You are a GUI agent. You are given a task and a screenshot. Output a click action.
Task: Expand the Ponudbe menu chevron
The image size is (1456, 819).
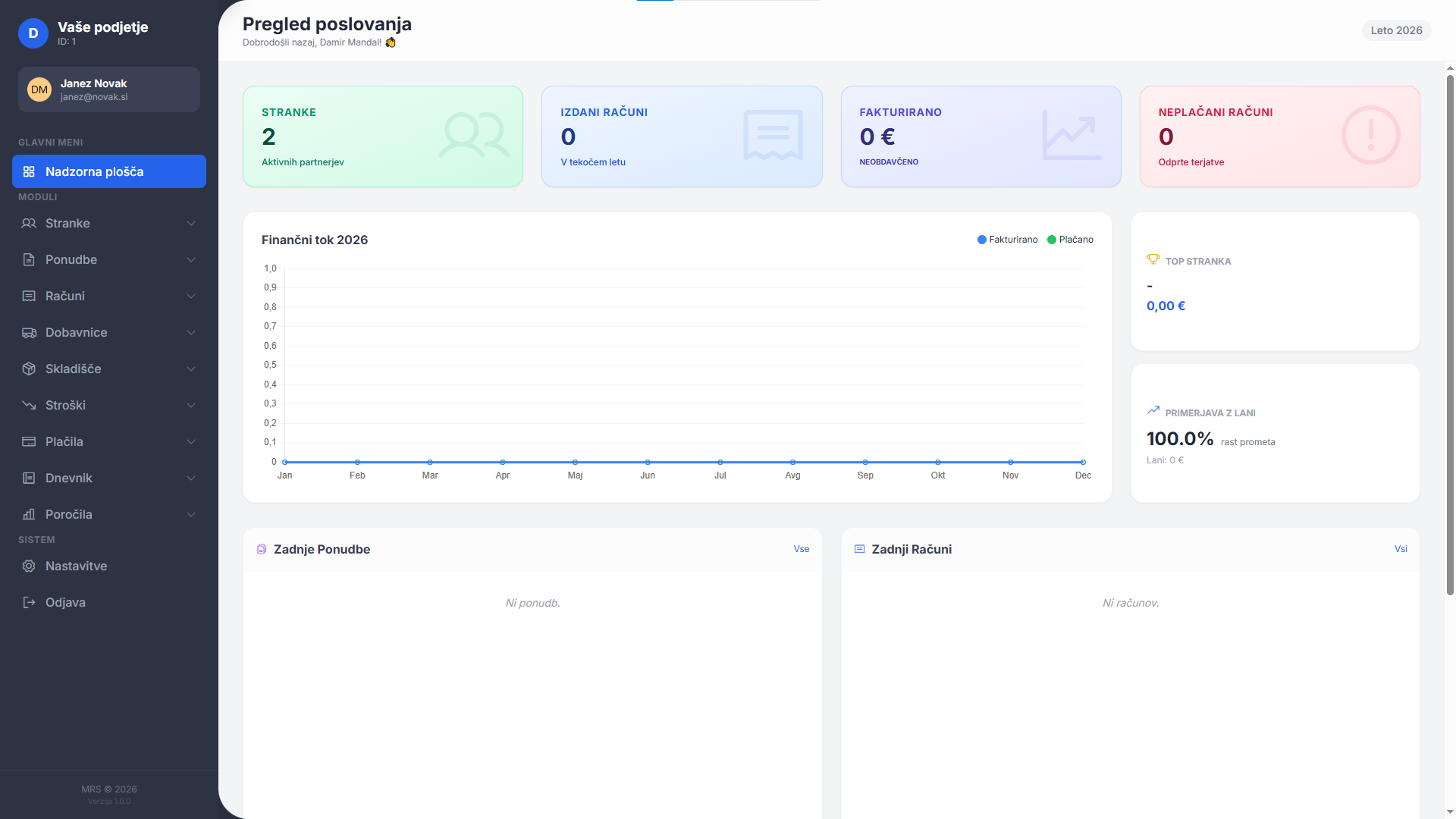point(191,259)
